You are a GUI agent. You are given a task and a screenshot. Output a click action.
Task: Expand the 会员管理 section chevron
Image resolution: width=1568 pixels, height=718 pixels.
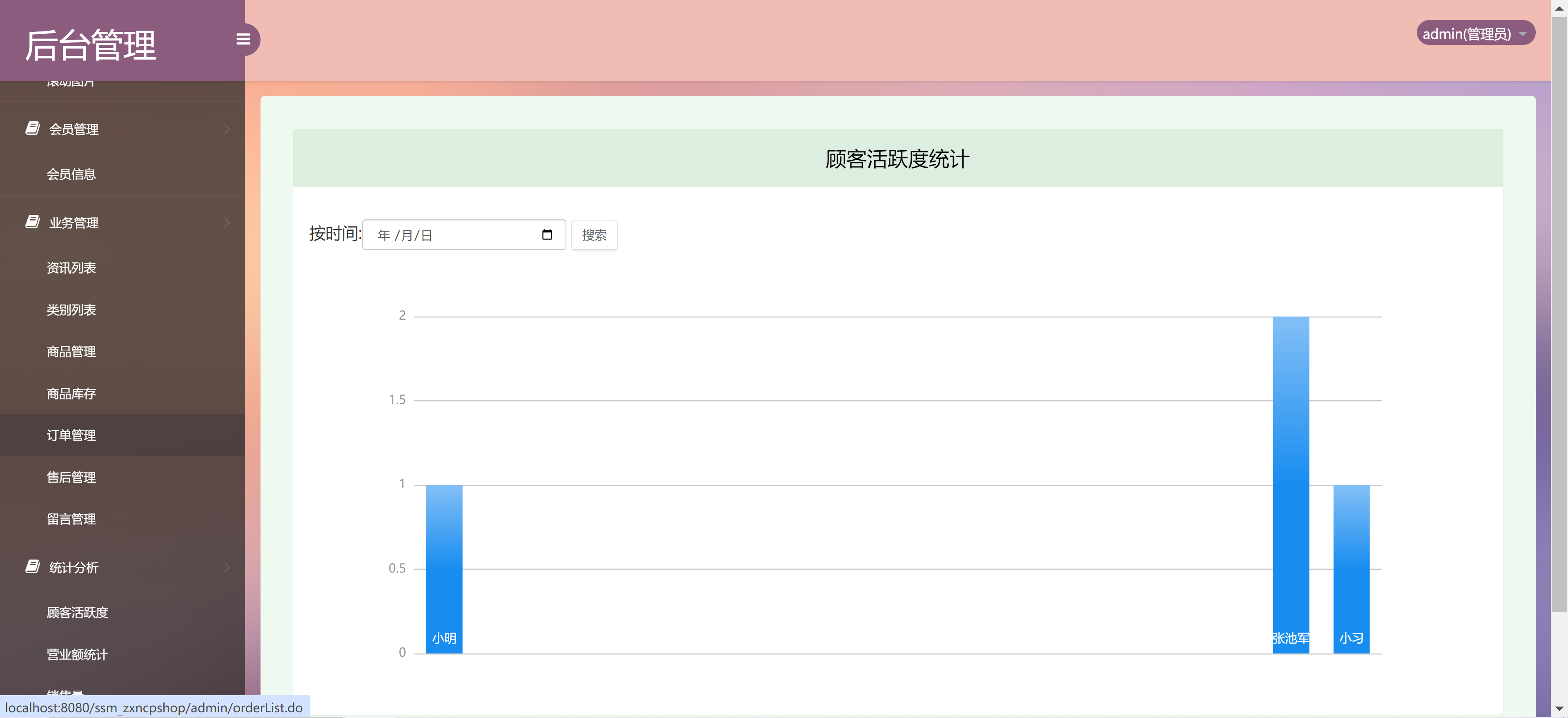pos(227,129)
